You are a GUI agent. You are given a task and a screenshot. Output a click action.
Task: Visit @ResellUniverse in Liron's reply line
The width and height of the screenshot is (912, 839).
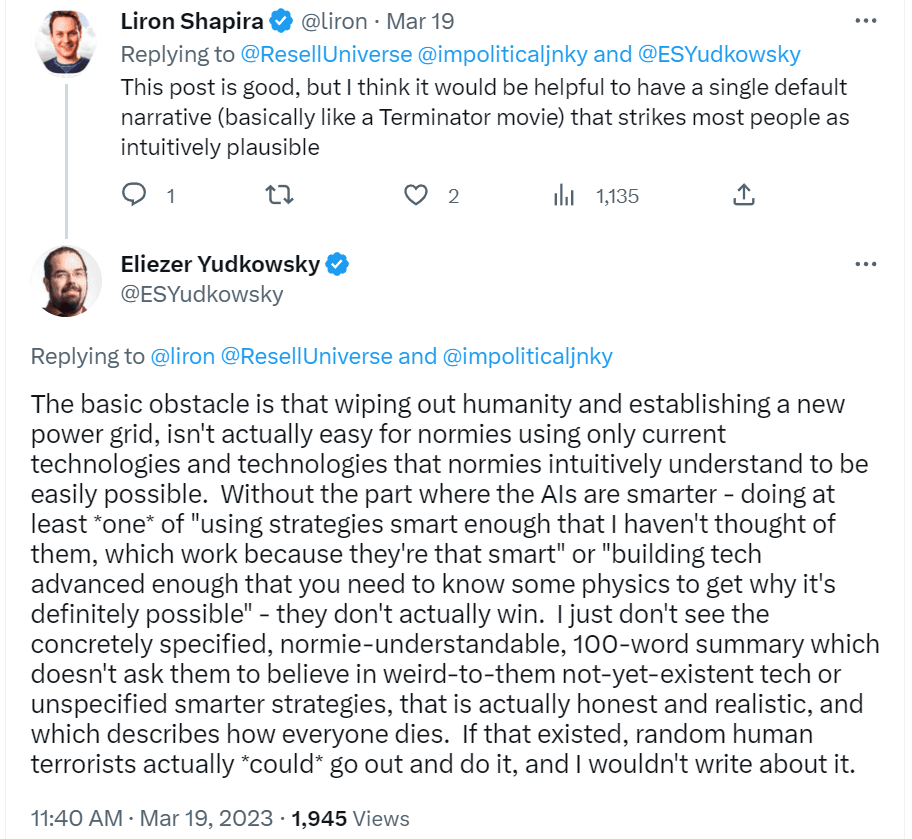(x=326, y=54)
